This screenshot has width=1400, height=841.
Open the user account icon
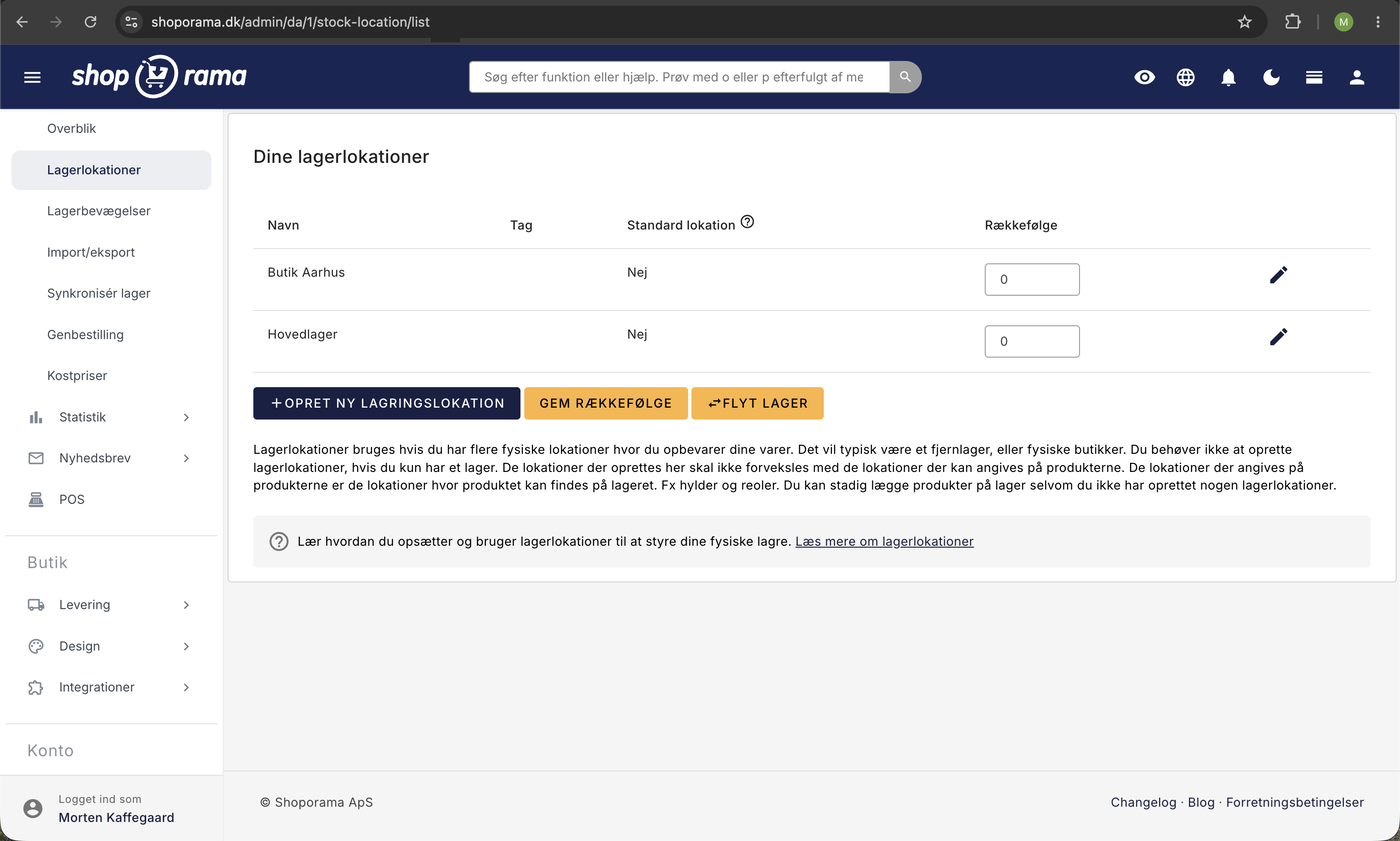point(1357,77)
